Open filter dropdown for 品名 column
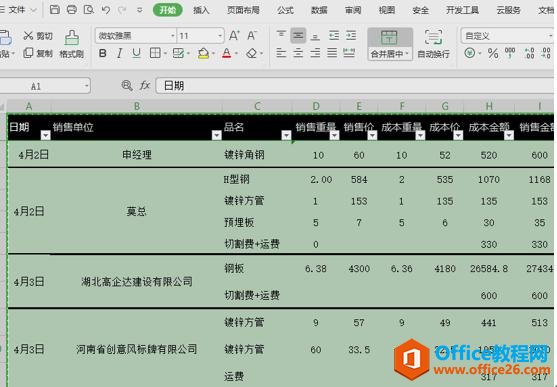557x387 pixels. (x=286, y=135)
